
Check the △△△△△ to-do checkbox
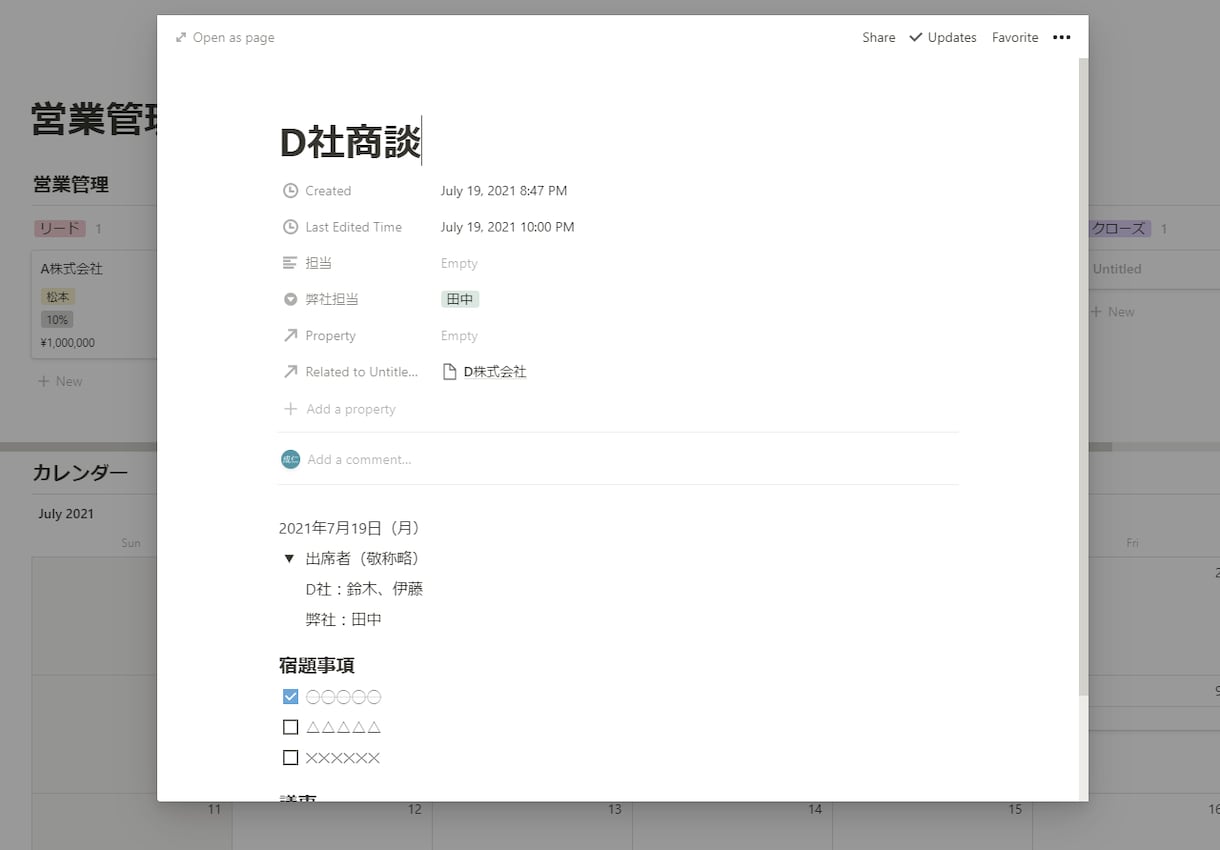[x=291, y=727]
